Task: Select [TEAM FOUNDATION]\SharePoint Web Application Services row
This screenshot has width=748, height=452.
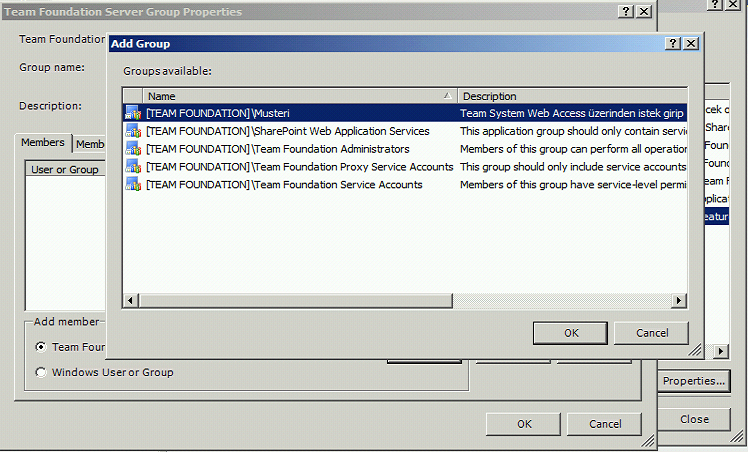Action: pyautogui.click(x=405, y=131)
